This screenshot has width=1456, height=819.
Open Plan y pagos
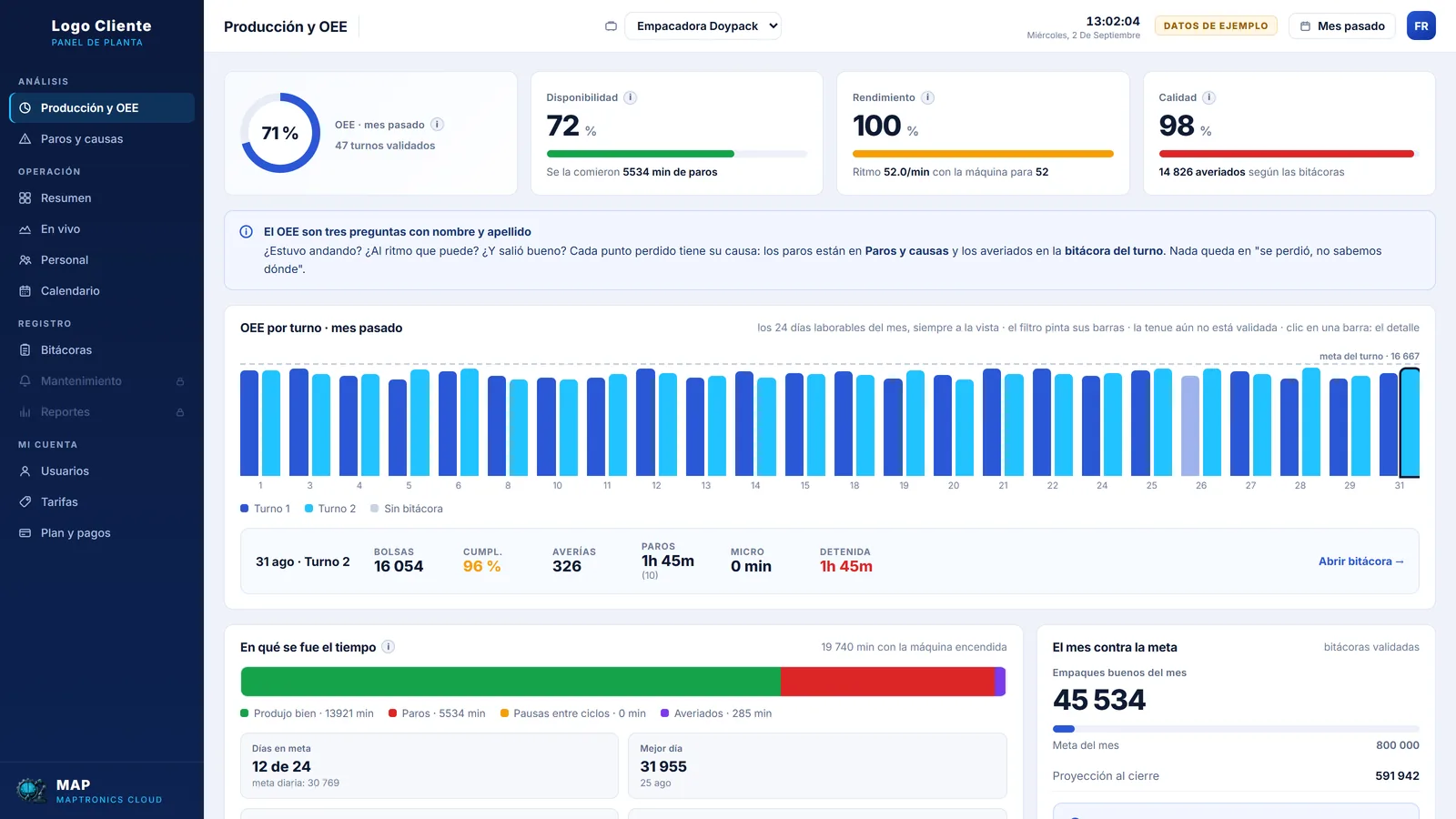click(x=102, y=533)
